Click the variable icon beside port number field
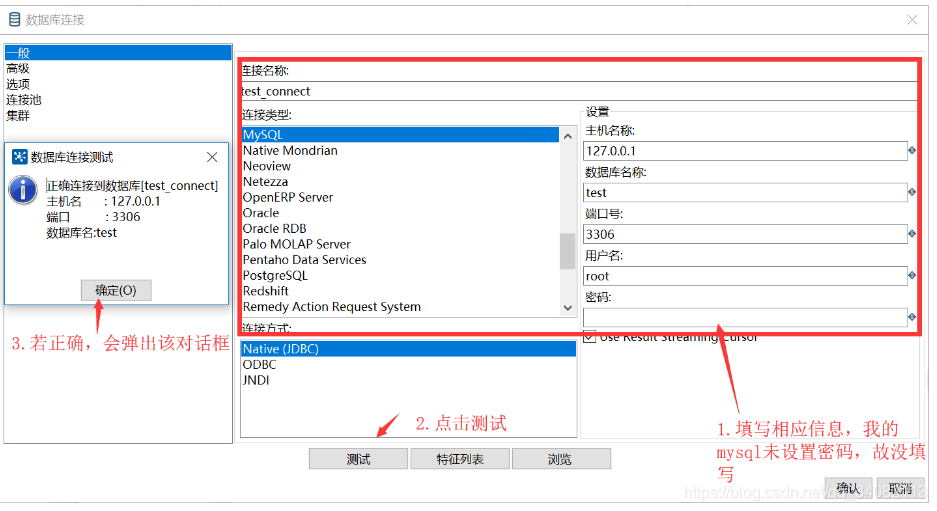 pyautogui.click(x=911, y=234)
